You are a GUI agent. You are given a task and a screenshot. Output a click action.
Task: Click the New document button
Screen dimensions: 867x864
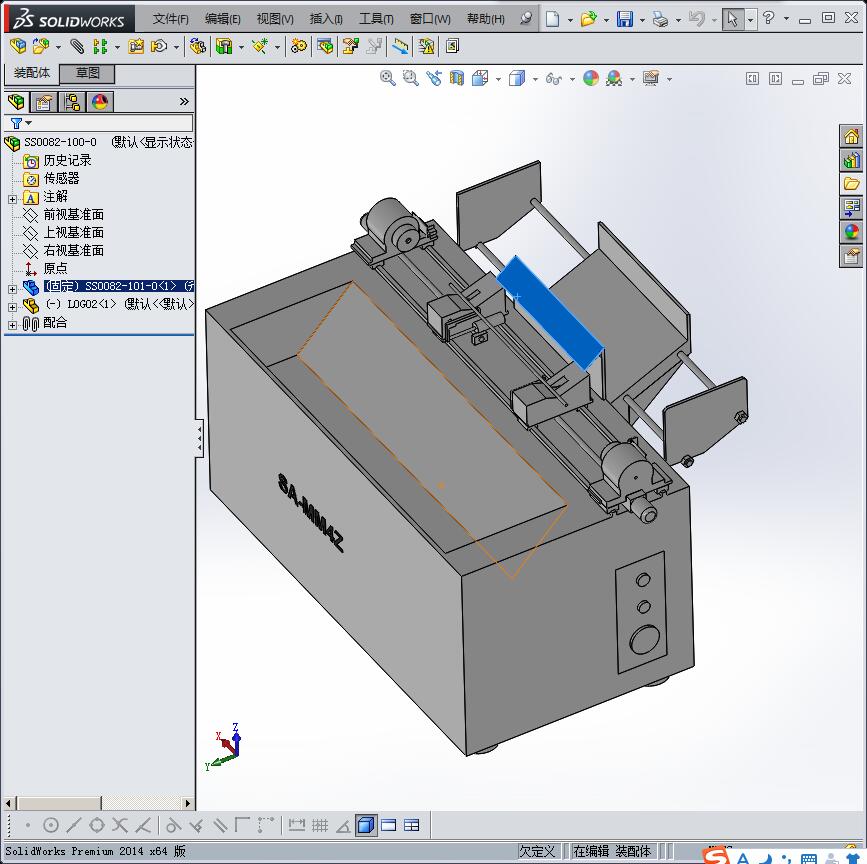pos(552,19)
